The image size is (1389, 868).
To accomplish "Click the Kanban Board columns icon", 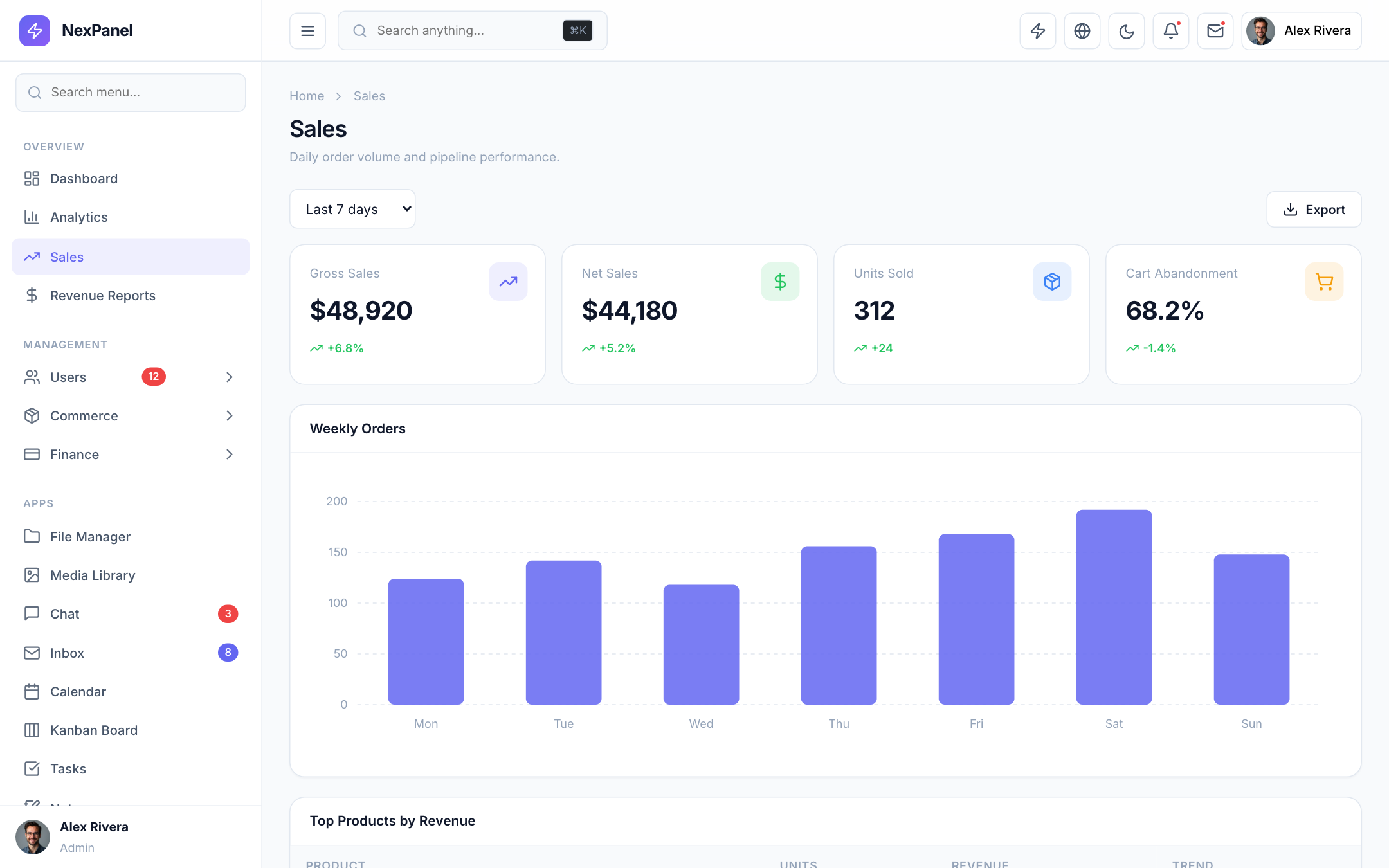I will pos(32,730).
